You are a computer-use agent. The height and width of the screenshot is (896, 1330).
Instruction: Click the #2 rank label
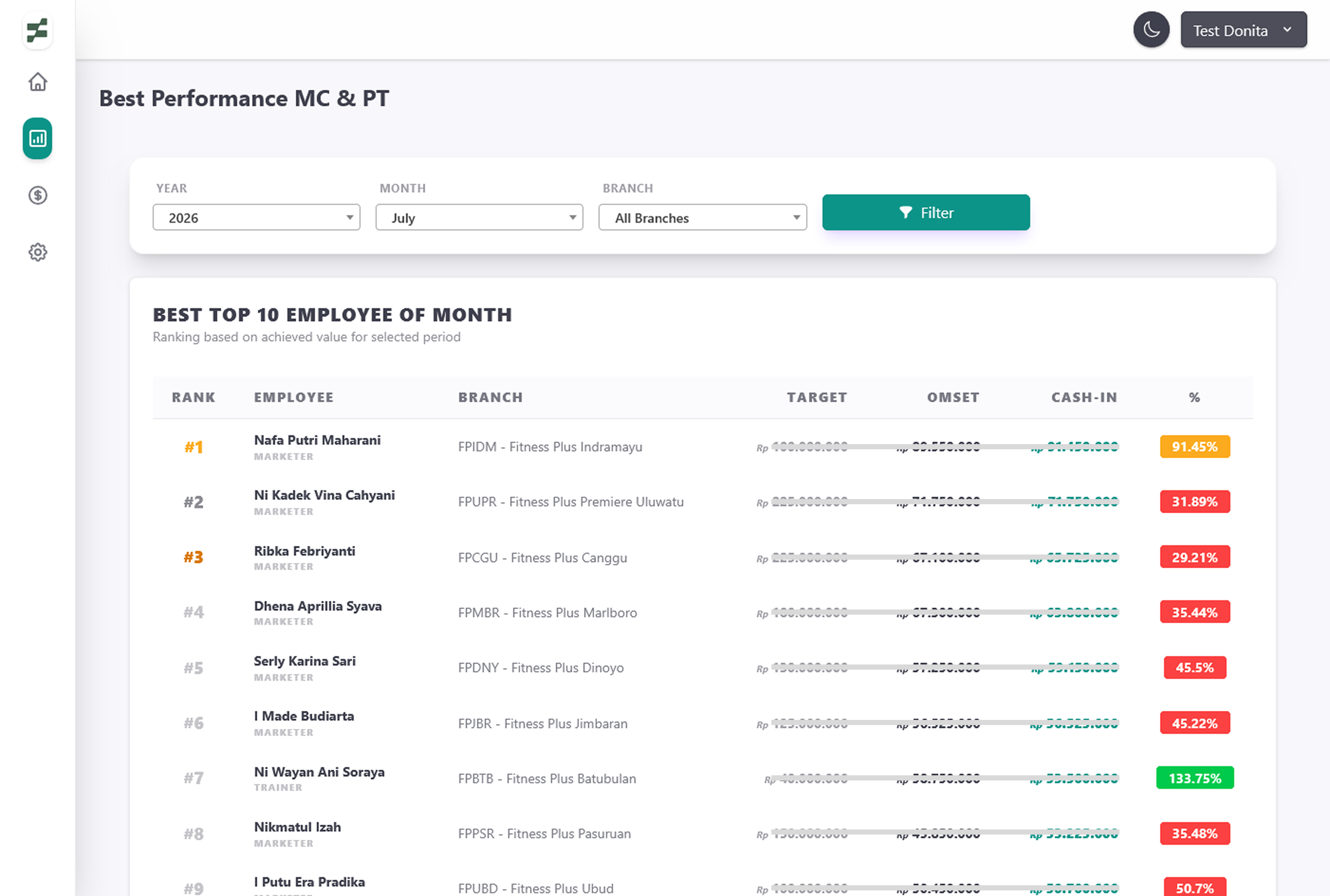coord(194,502)
